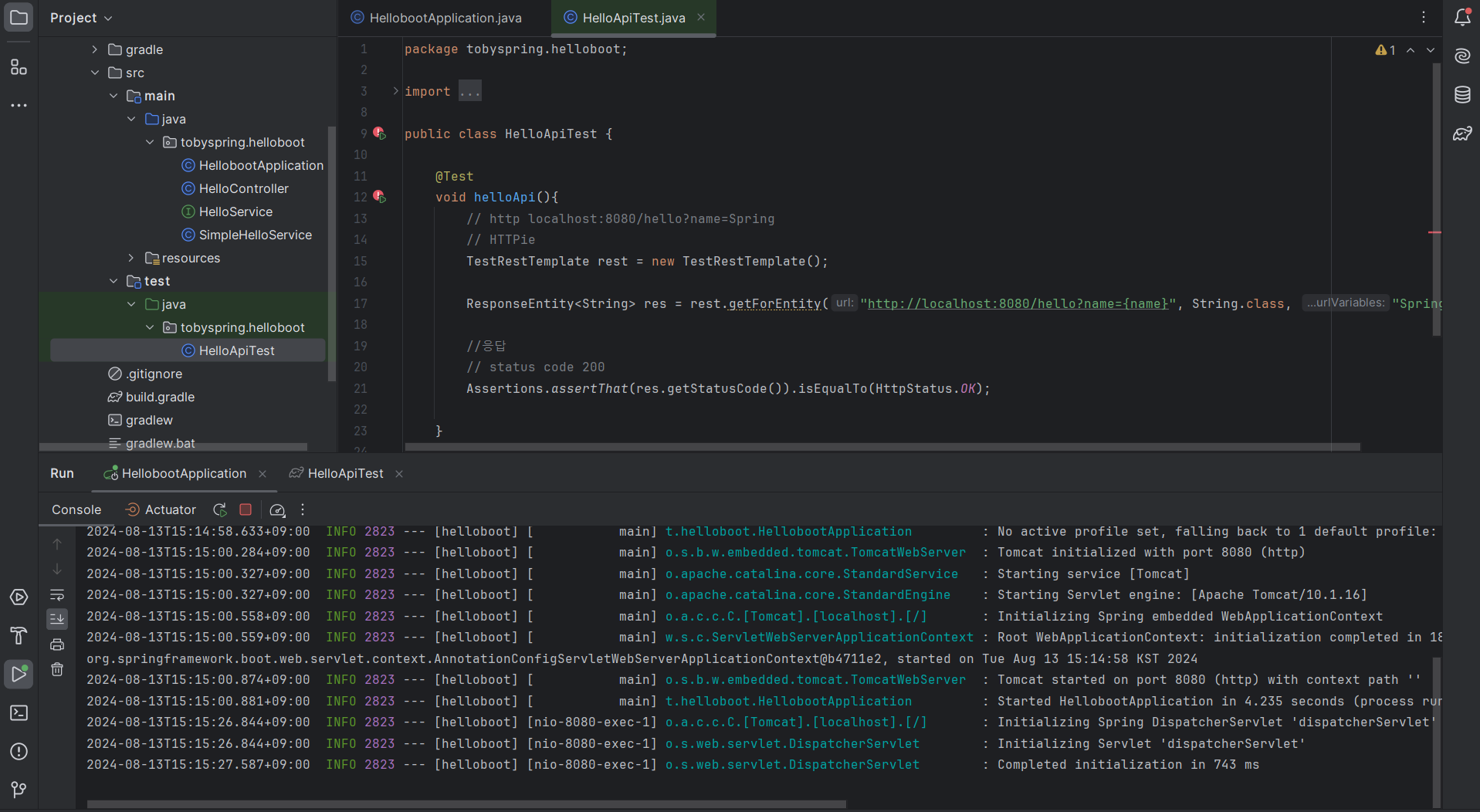Viewport: 1480px width, 812px height.
Task: Expand the gradle folder
Action: click(95, 49)
